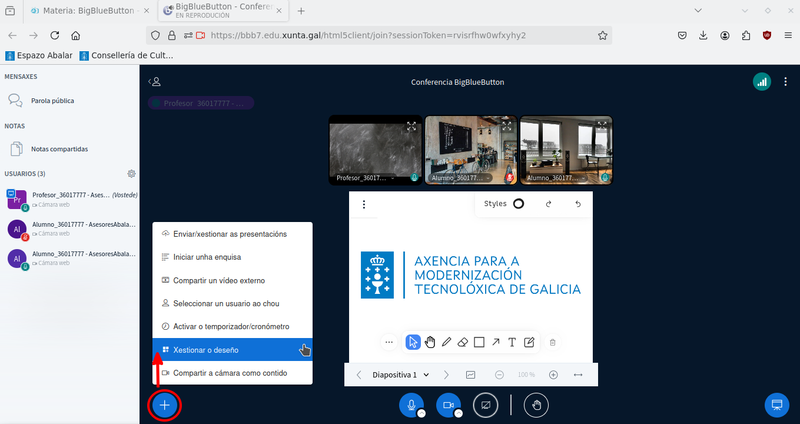Click the first webcam thumbnail of Profesor
This screenshot has height=424, width=800.
tap(374, 150)
